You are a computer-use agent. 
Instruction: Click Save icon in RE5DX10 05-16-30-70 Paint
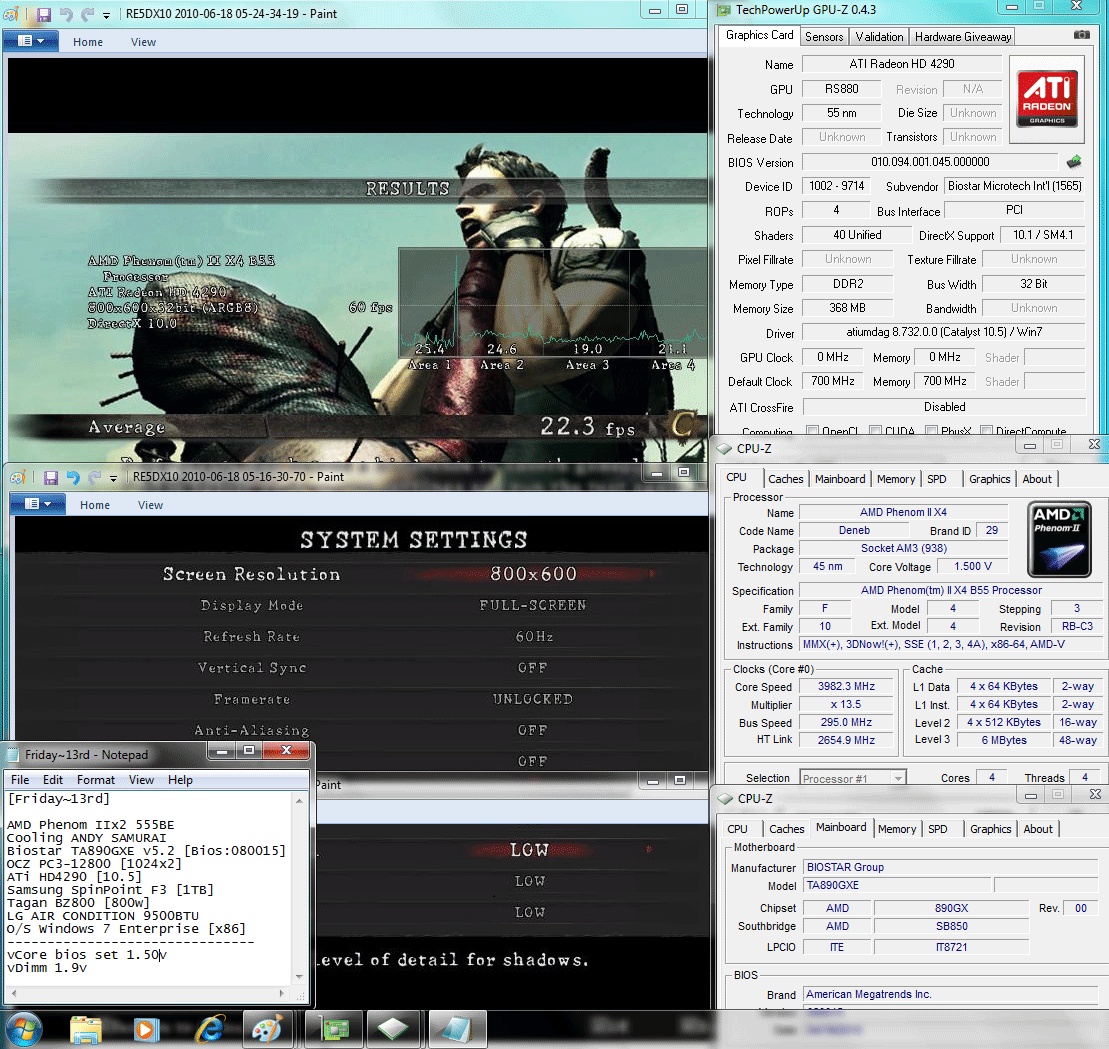coord(51,477)
